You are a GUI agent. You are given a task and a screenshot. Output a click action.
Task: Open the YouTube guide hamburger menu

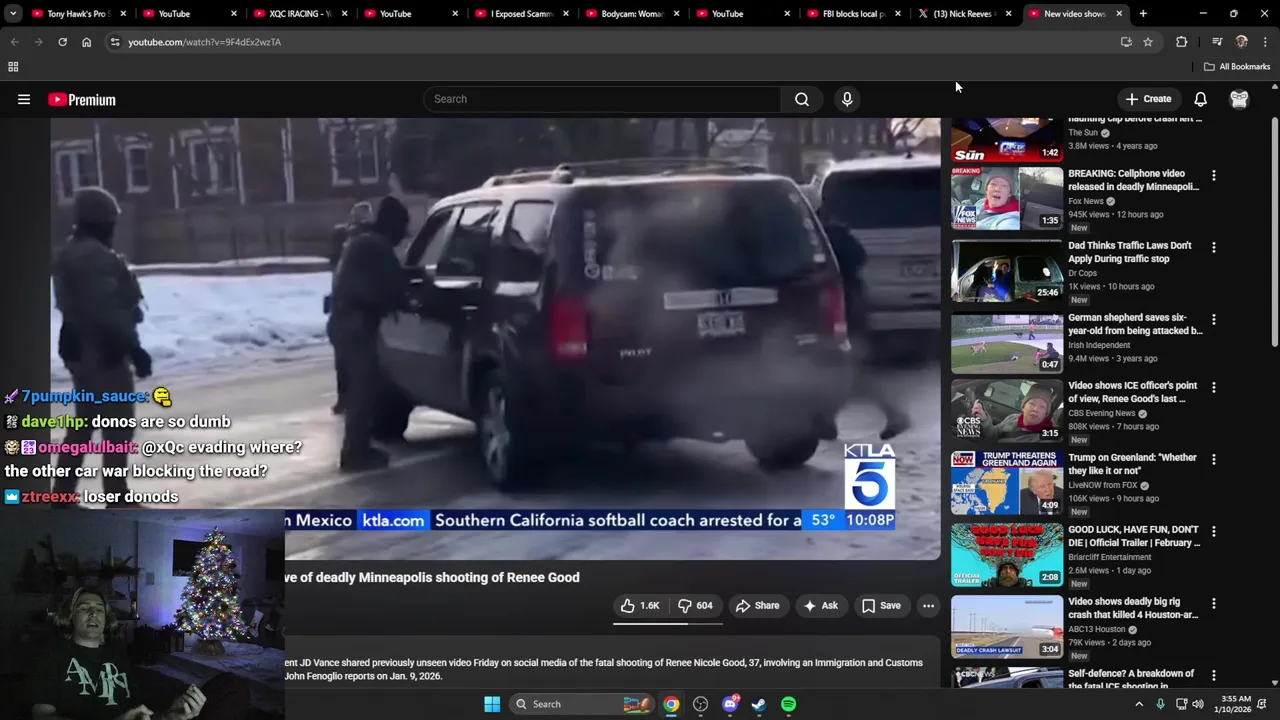pos(24,99)
